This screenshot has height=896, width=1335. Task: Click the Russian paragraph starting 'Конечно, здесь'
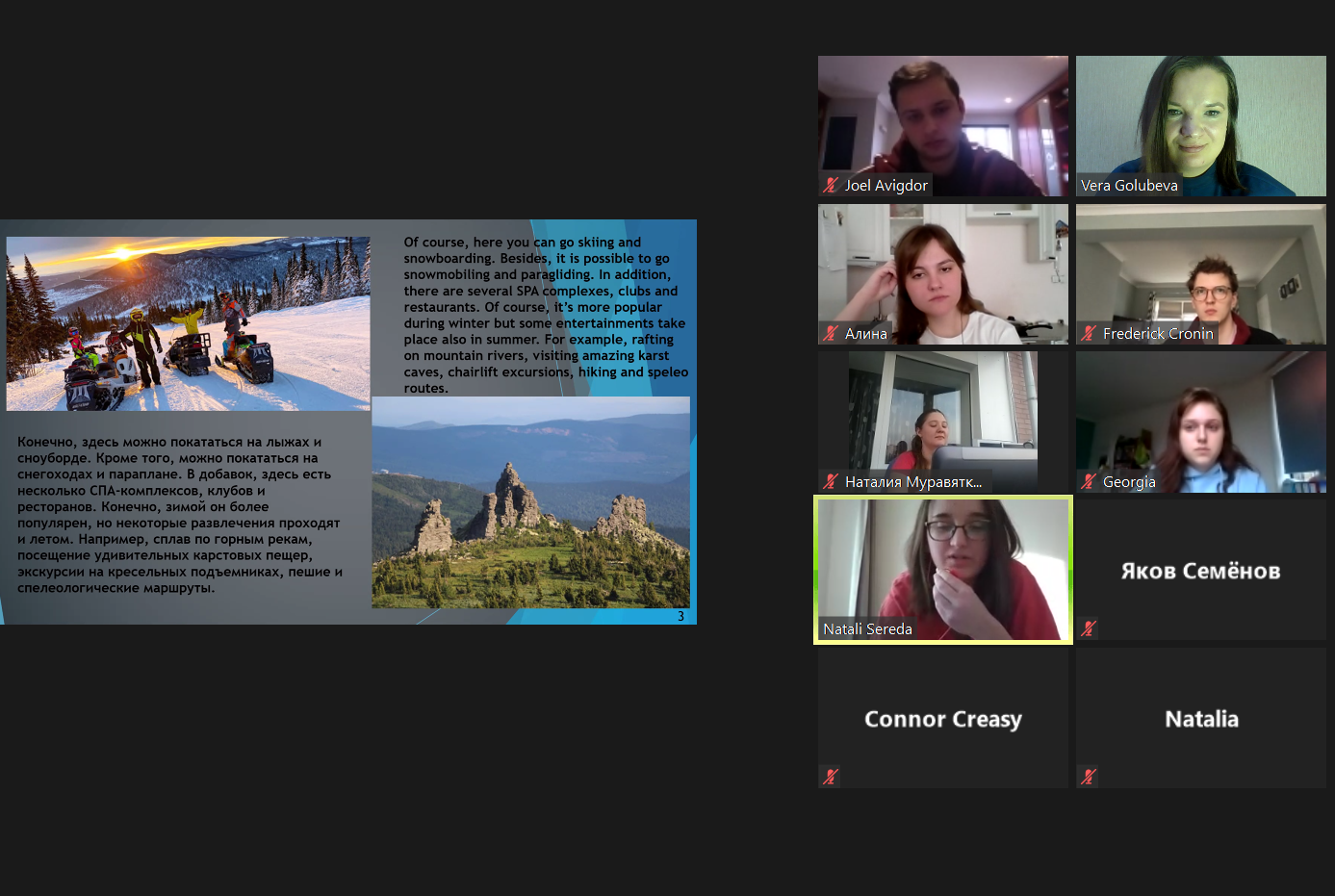180,515
